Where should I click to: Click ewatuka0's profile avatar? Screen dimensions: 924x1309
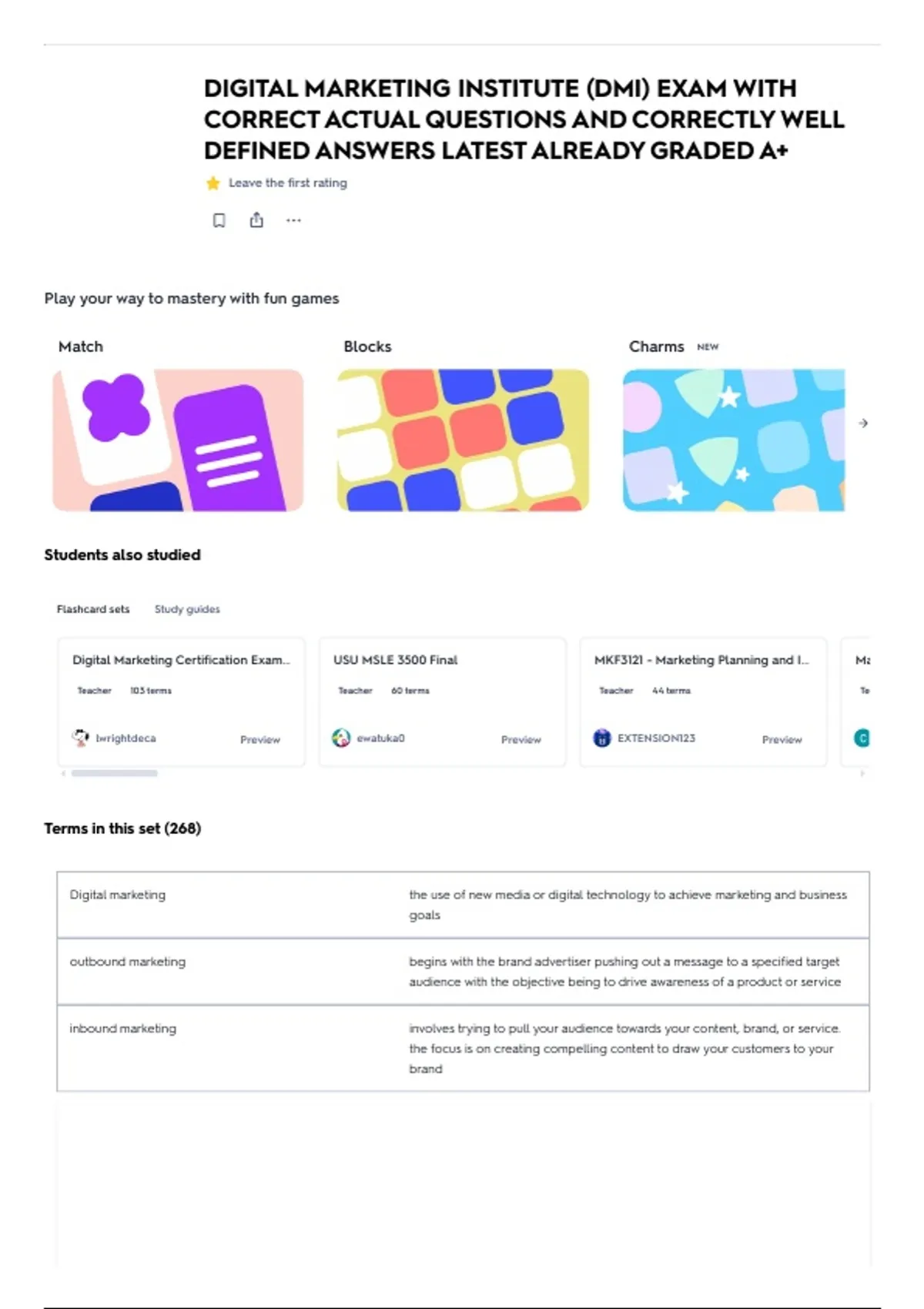coord(341,738)
